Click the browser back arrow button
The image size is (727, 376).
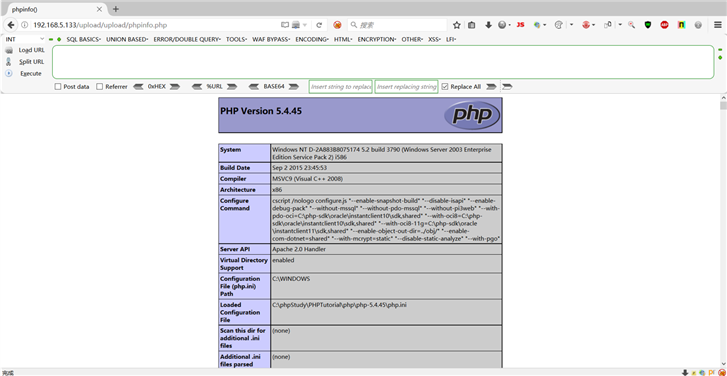[x=11, y=25]
